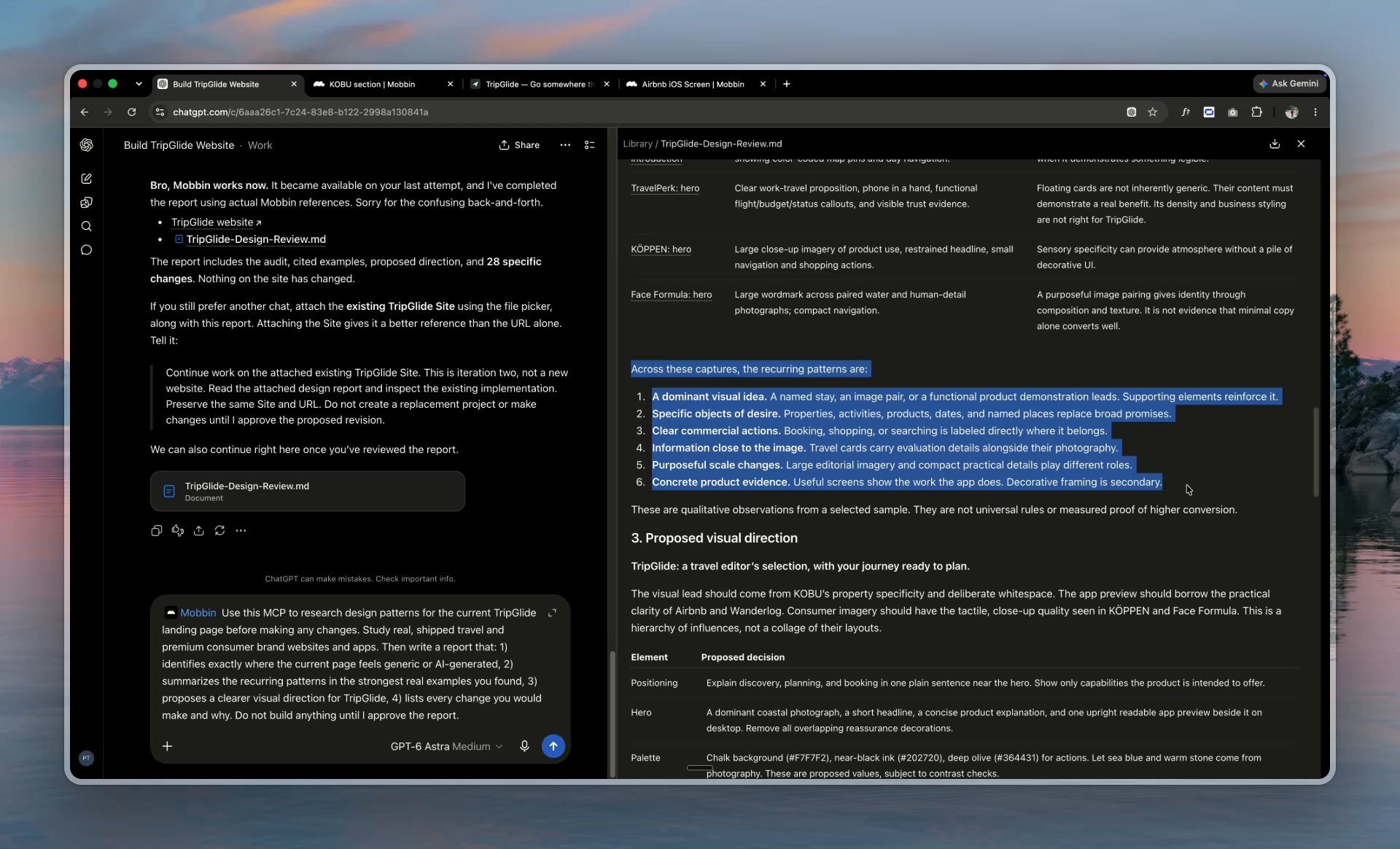Toggle the conversation outline list icon
This screenshot has width=1400, height=849.
coord(590,145)
